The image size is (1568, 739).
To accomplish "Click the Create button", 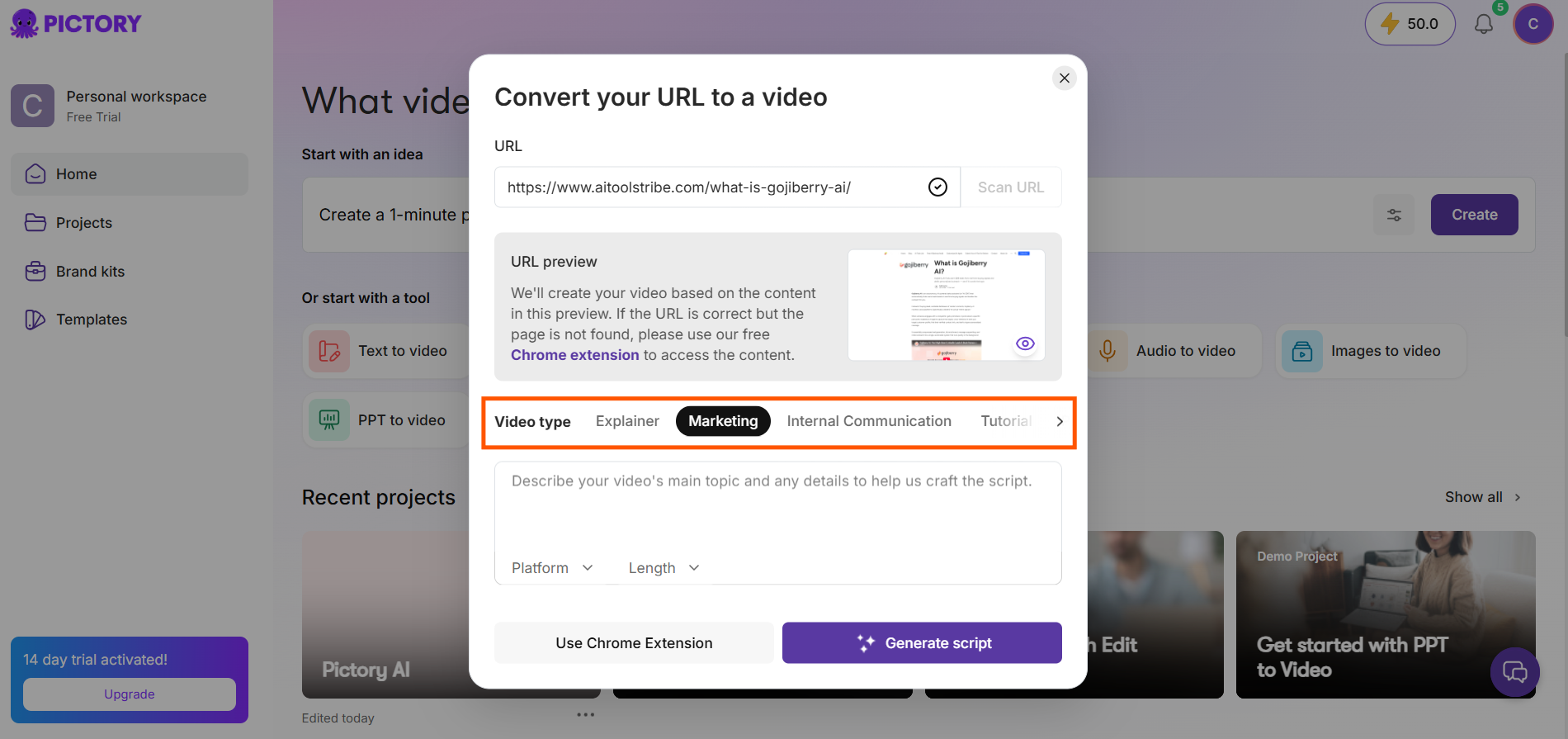I will tap(1474, 215).
